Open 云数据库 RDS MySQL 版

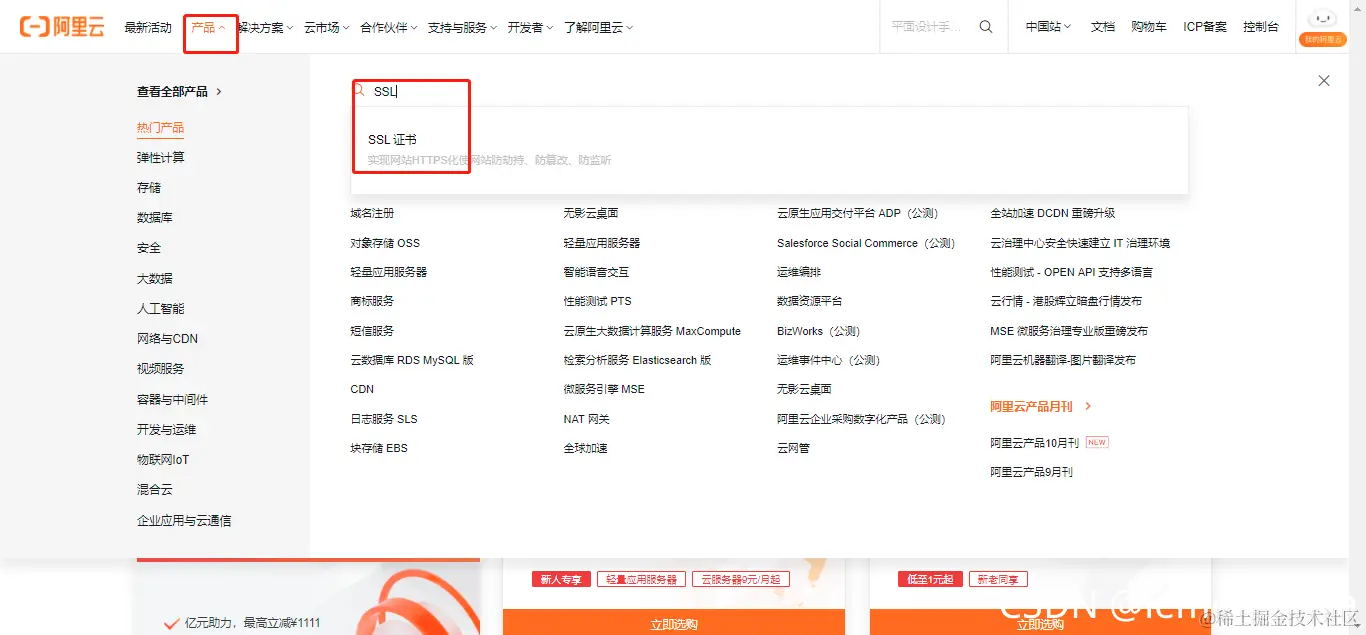pyautogui.click(x=412, y=360)
